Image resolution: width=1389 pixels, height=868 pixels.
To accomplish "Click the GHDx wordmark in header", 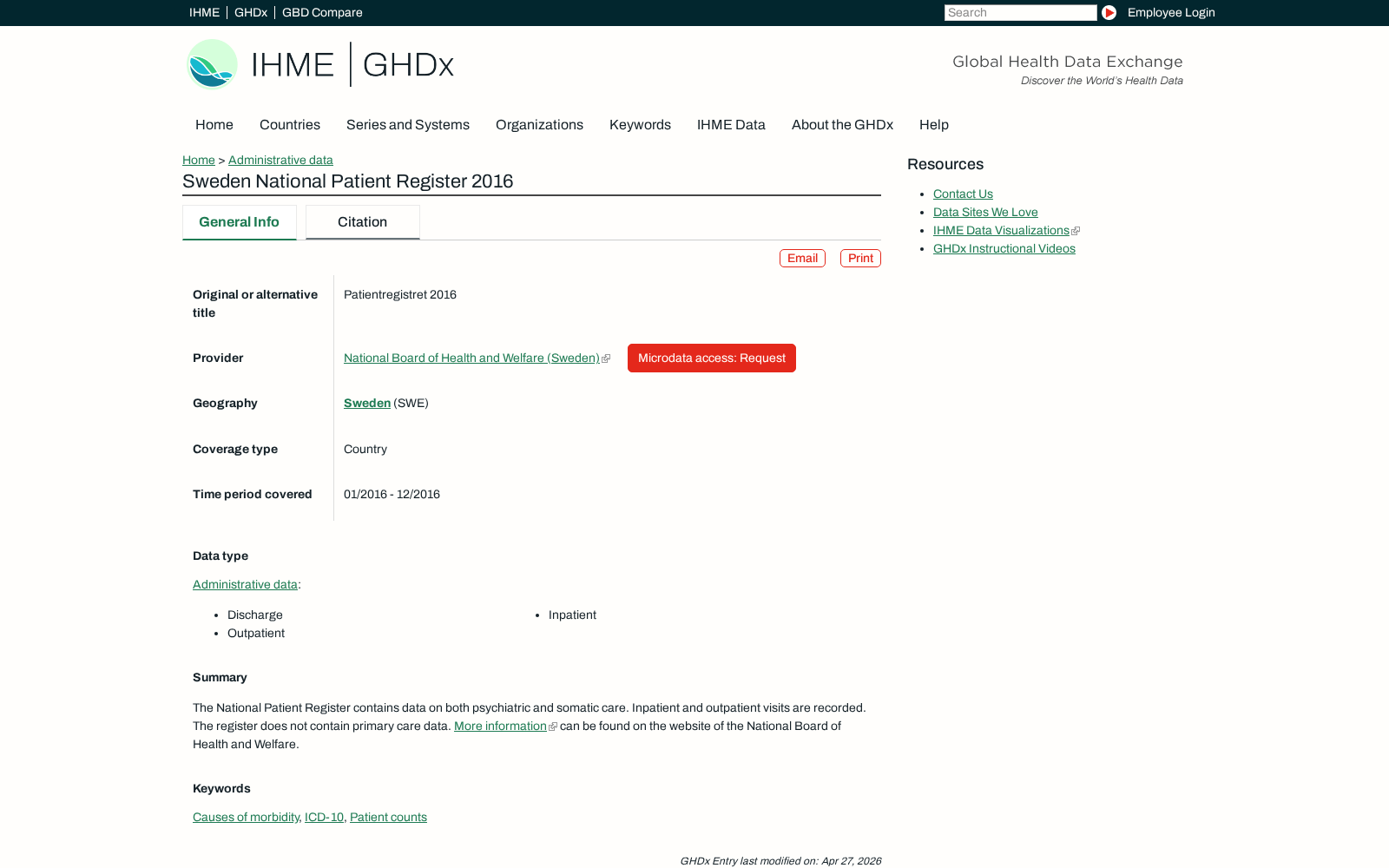I will [x=408, y=64].
